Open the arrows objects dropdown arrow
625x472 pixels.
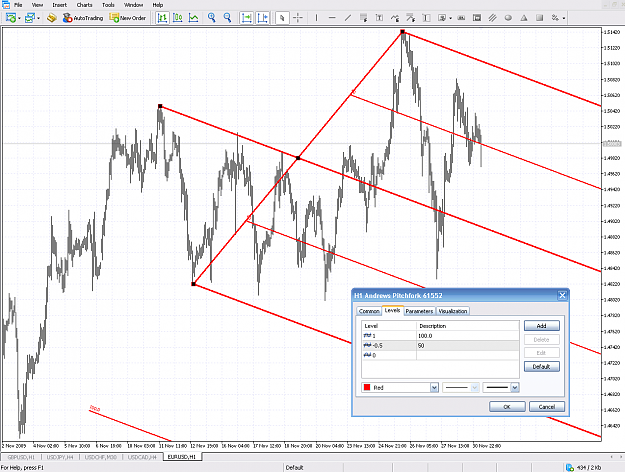(x=564, y=18)
